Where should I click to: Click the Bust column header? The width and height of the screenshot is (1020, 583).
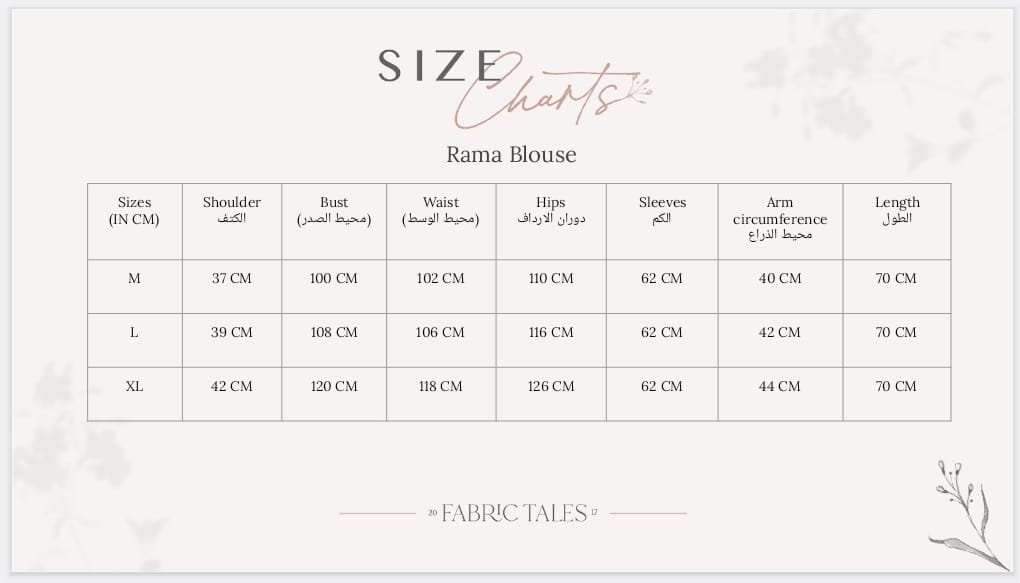point(334,211)
